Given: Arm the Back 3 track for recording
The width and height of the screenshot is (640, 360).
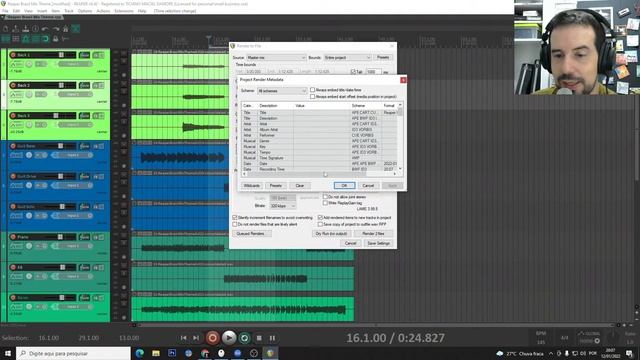Looking at the screenshot, I should pos(13,116).
